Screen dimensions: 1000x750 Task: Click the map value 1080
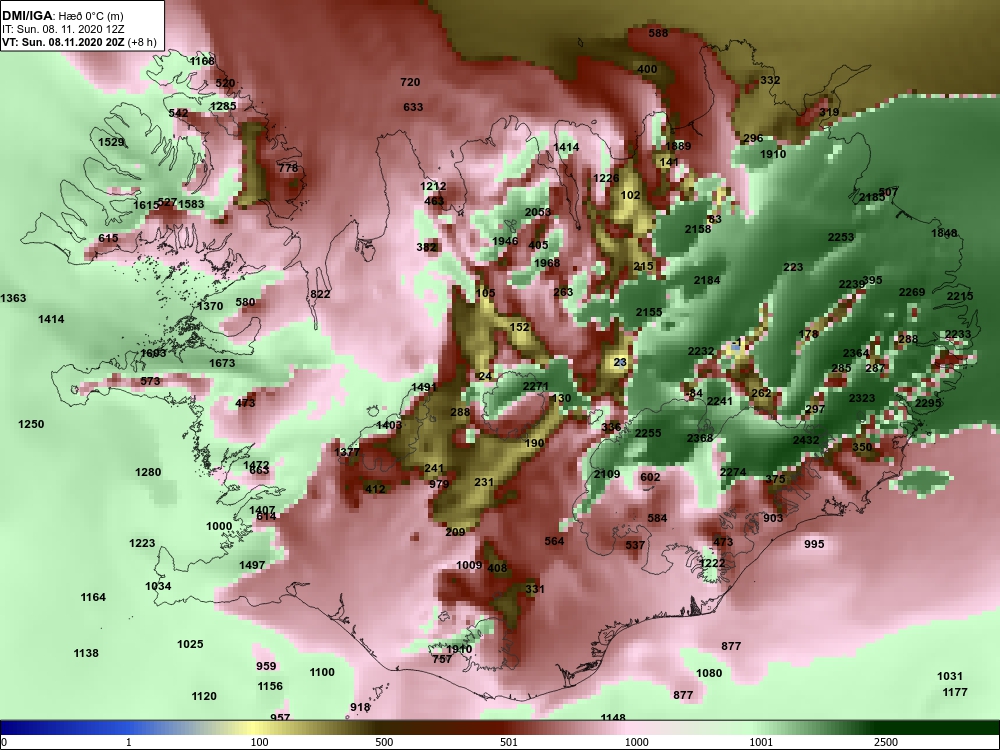[709, 673]
